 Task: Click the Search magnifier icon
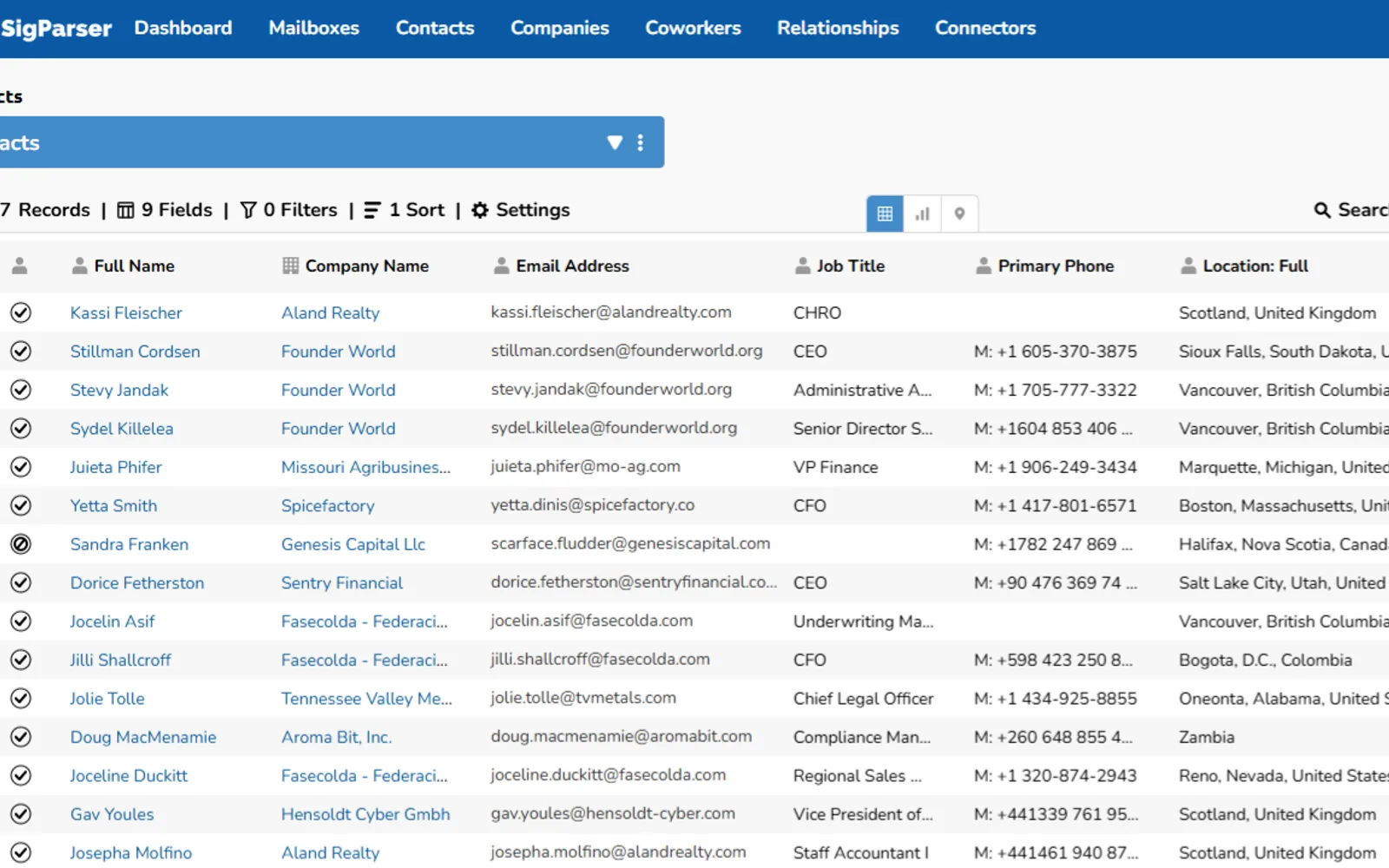1322,210
